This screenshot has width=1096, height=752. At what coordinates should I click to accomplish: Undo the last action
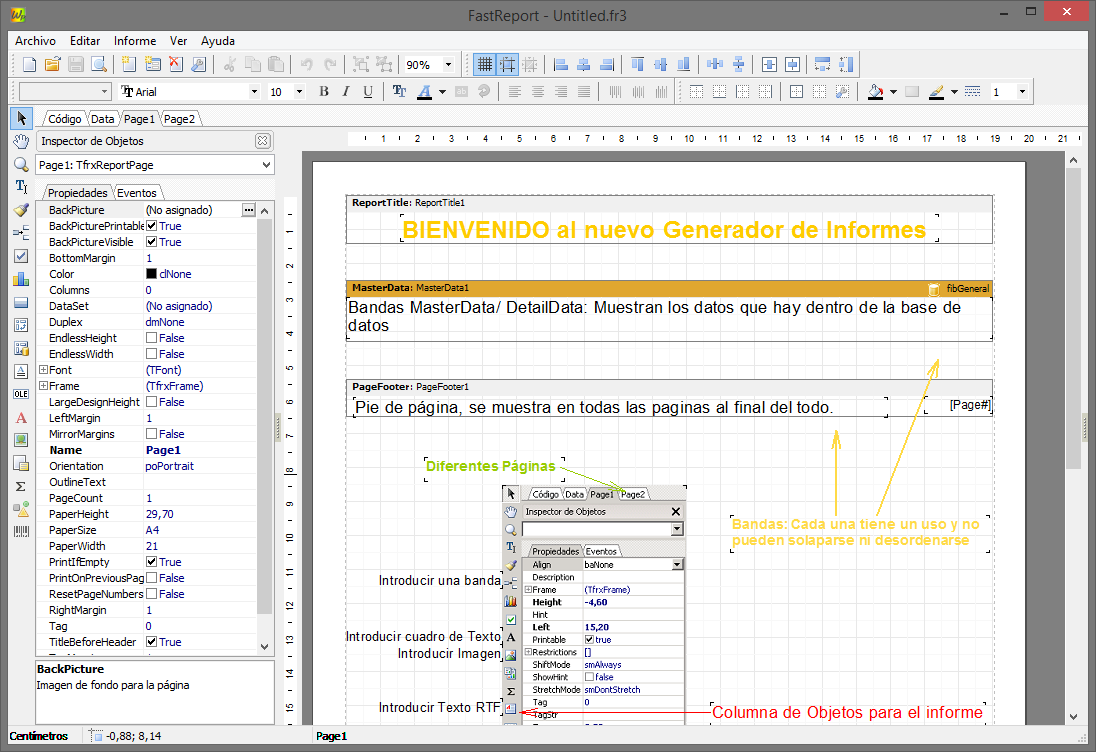[306, 65]
